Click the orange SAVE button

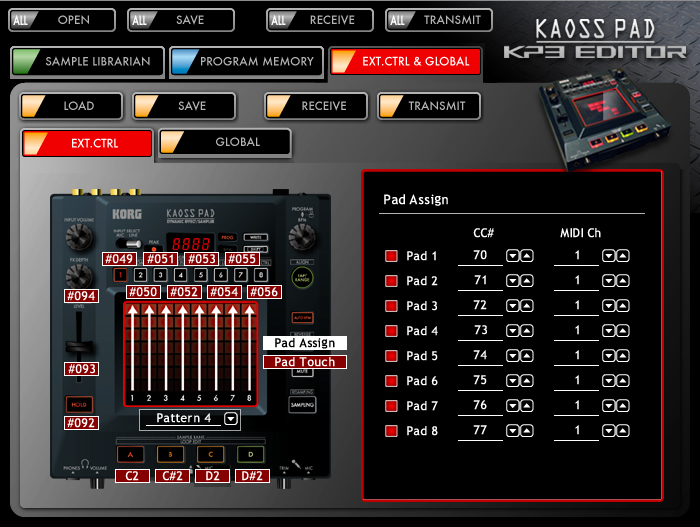point(184,106)
